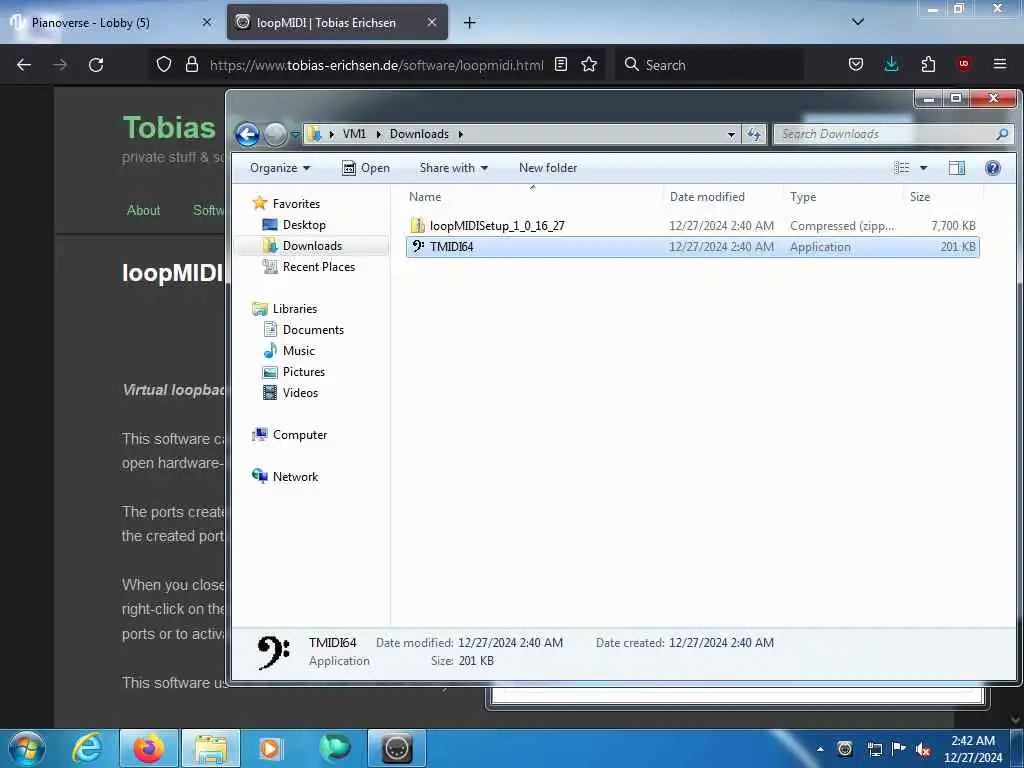Open Pocket save icon in Firefox

click(x=856, y=65)
